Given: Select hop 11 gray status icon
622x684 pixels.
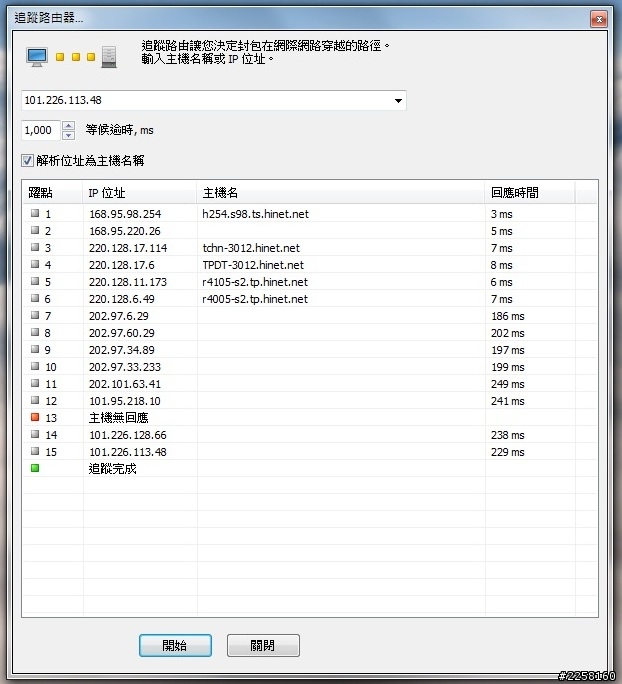Looking at the screenshot, I should tap(35, 383).
